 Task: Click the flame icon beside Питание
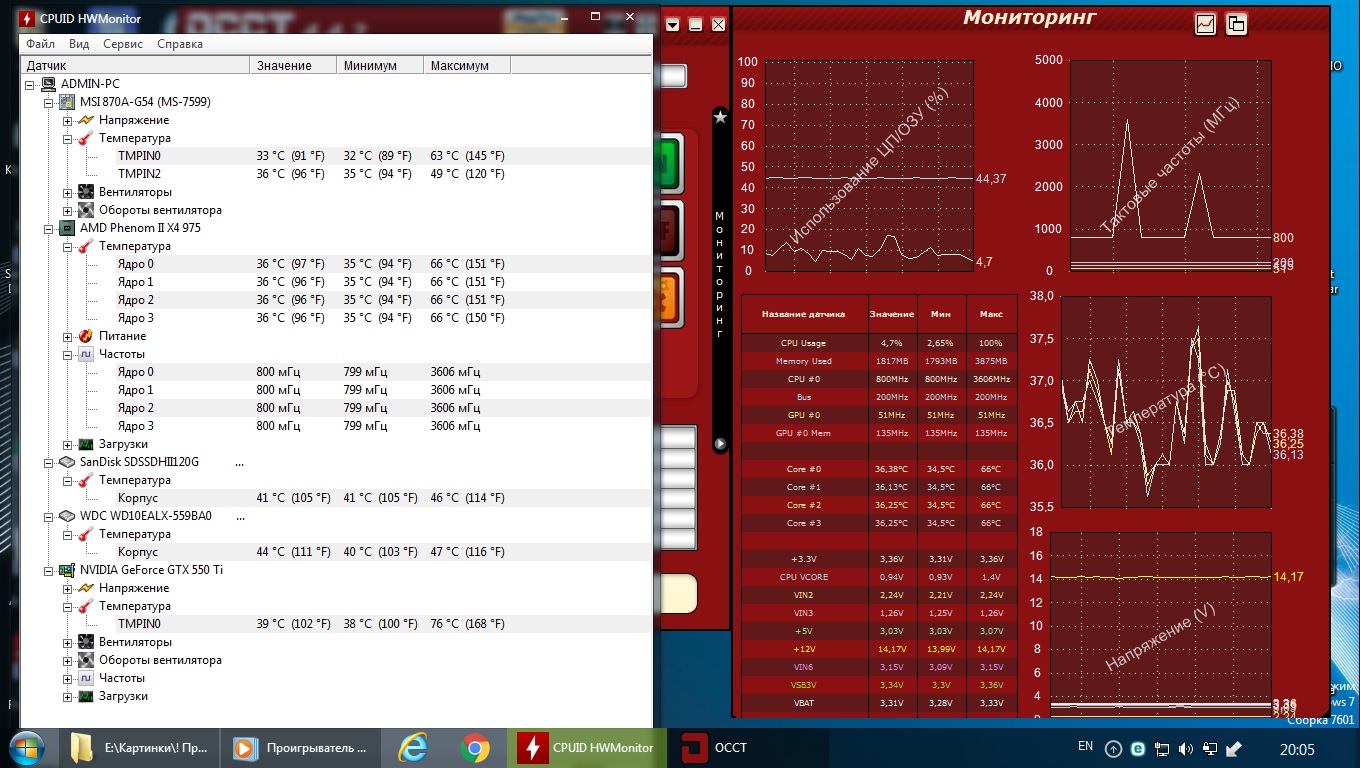[86, 336]
